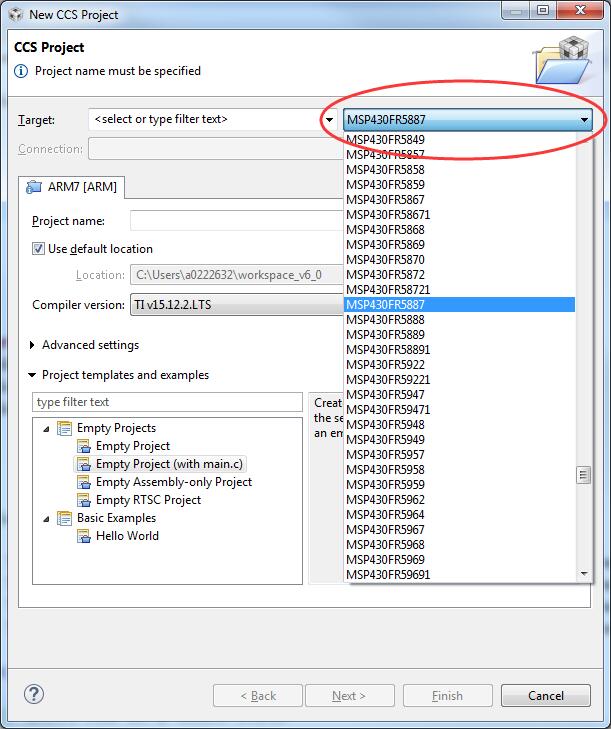Viewport: 611px width, 729px height.
Task: Toggle Use default location checkbox
Action: tap(38, 249)
